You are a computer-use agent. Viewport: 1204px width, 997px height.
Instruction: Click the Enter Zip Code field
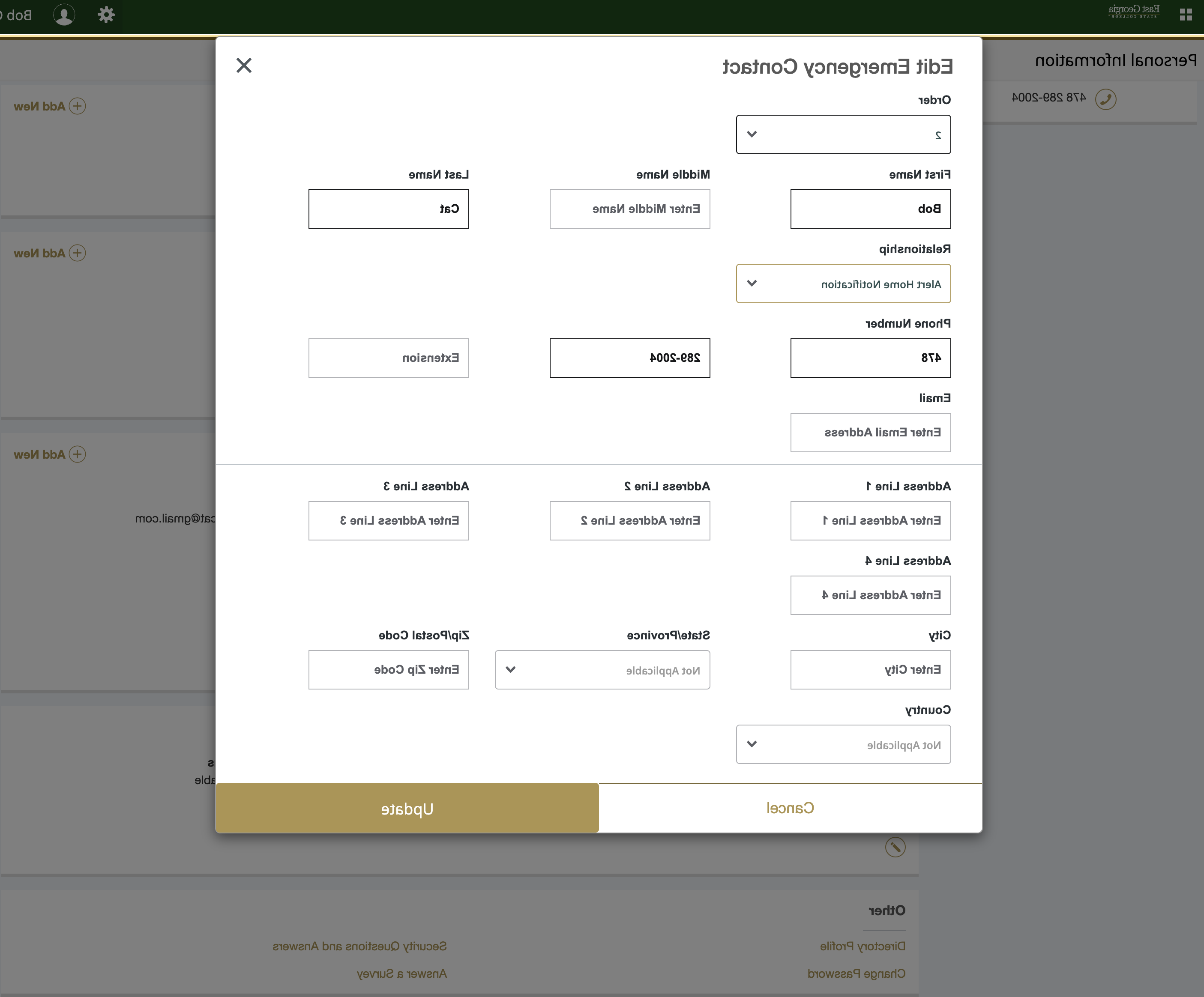[389, 670]
